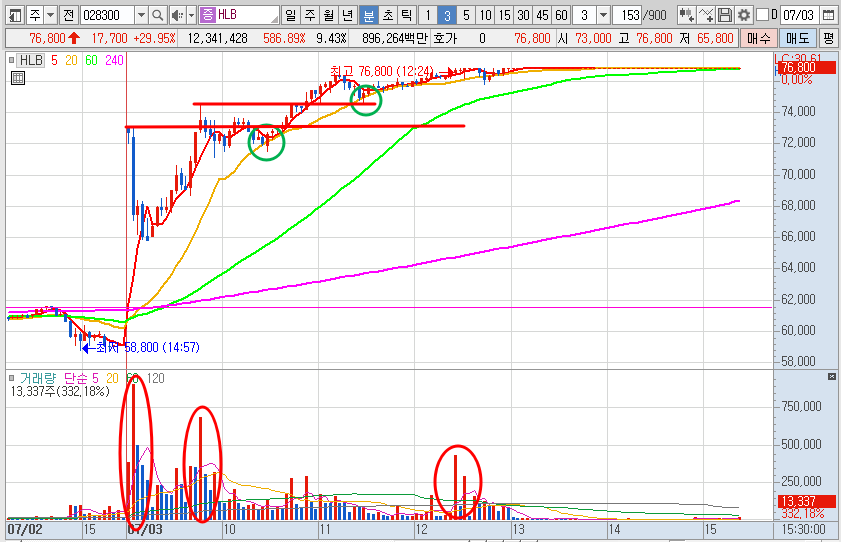This screenshot has height=542, width=841.
Task: Click the 586.89% volume ratio value
Action: (x=284, y=39)
